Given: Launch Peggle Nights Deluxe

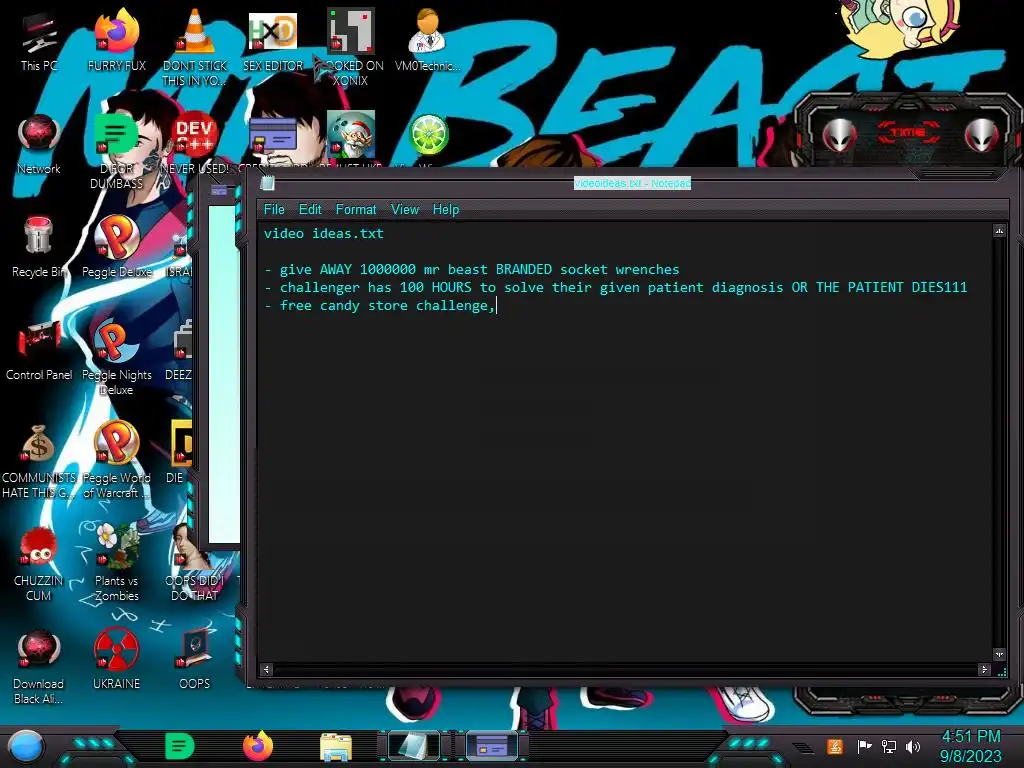Looking at the screenshot, I should (x=116, y=356).
